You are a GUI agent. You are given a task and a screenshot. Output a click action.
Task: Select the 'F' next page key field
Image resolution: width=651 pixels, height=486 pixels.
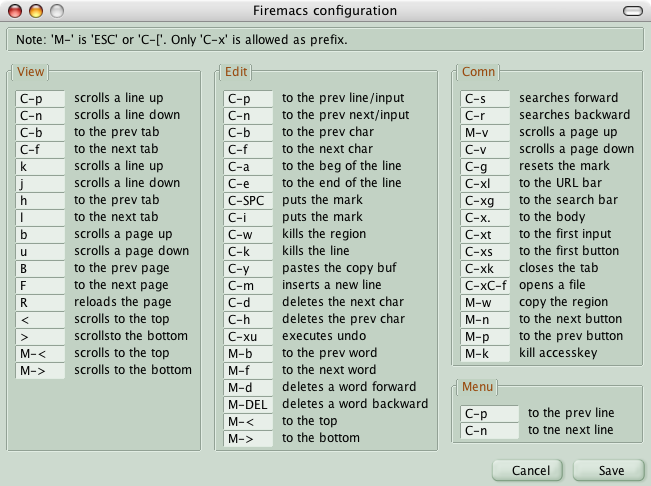click(x=40, y=286)
